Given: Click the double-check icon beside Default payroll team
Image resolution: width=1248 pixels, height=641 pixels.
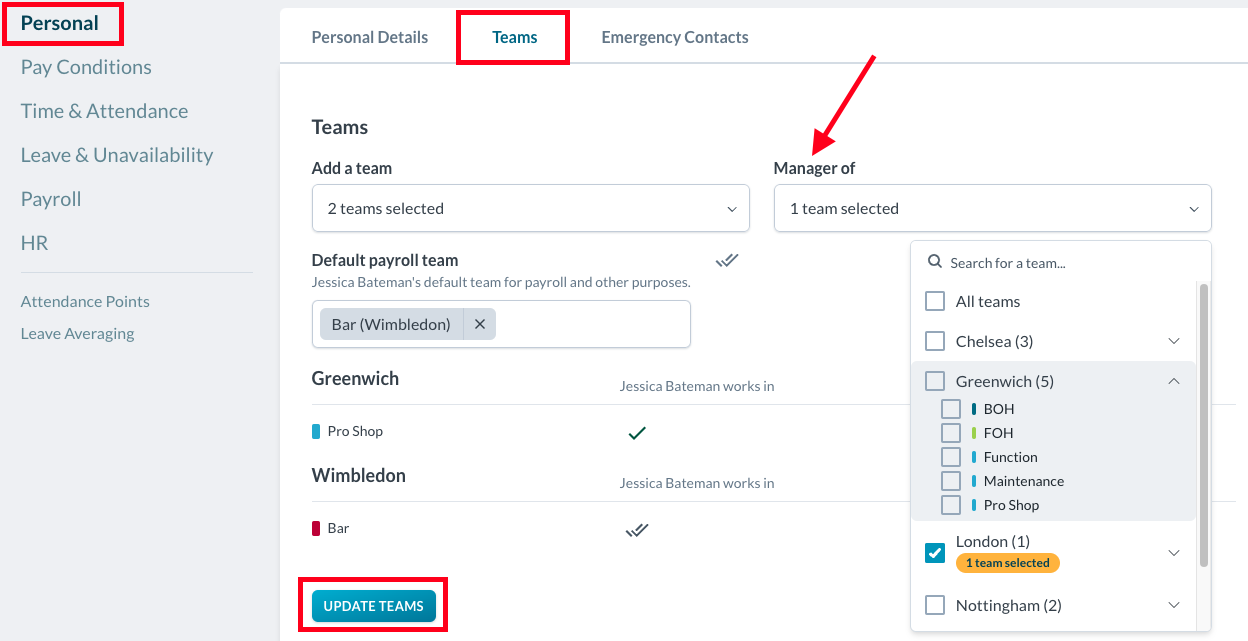Looking at the screenshot, I should pos(727,261).
